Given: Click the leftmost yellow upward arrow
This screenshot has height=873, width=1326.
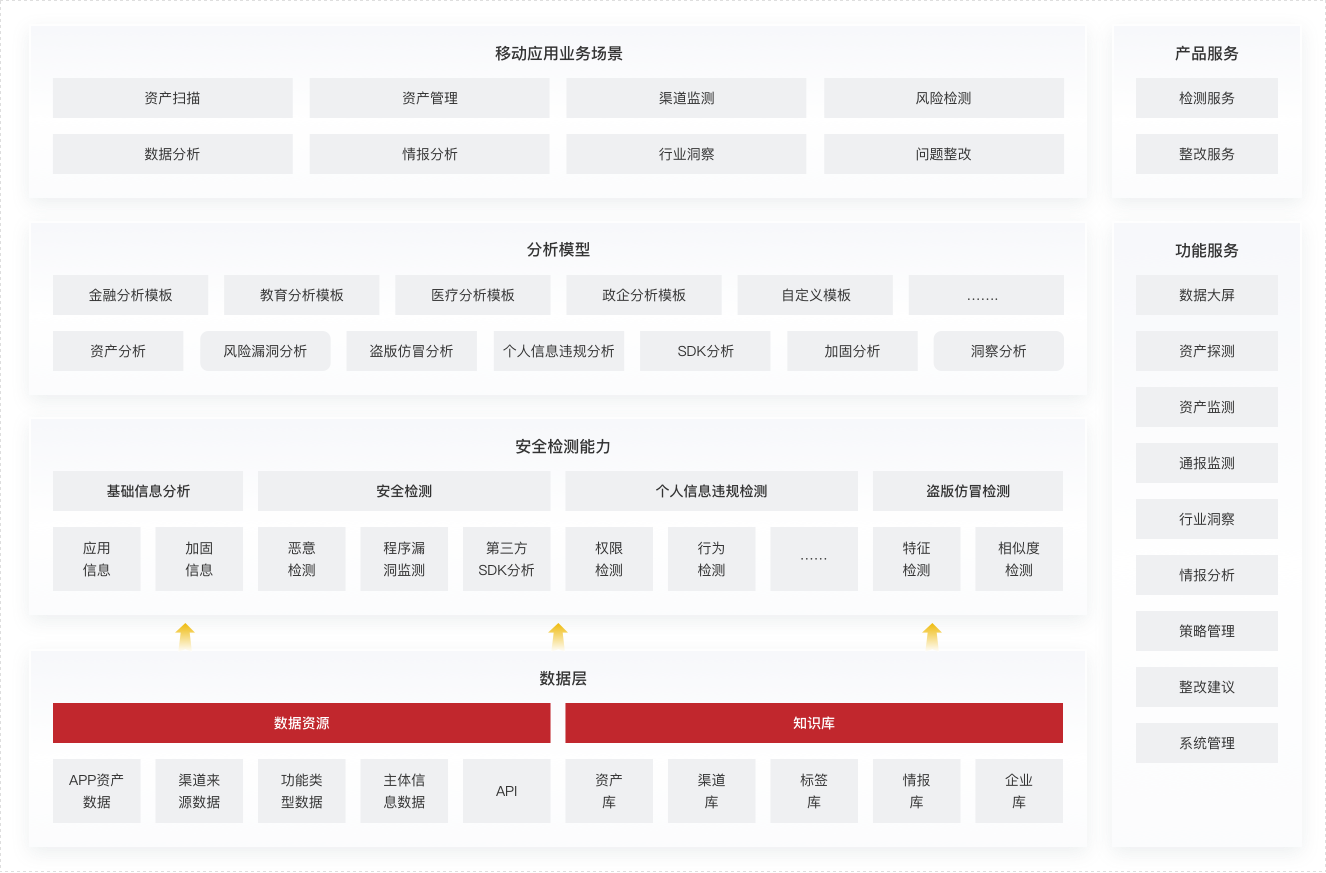Looking at the screenshot, I should [x=185, y=636].
